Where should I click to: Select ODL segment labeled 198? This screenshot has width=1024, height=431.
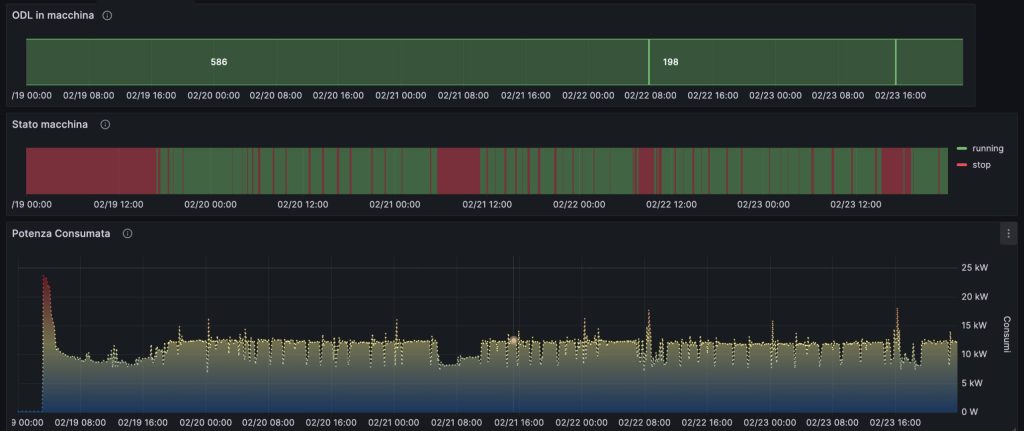[671, 62]
